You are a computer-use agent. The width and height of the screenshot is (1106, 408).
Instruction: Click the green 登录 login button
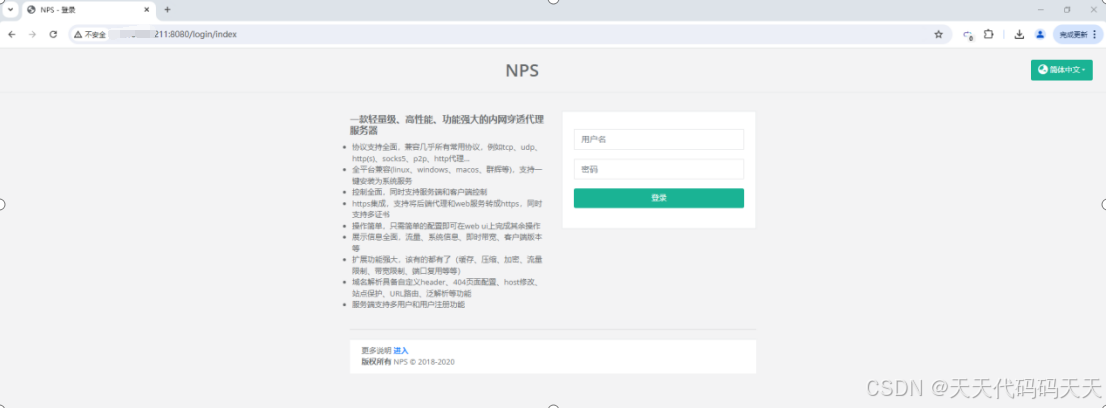click(x=659, y=198)
